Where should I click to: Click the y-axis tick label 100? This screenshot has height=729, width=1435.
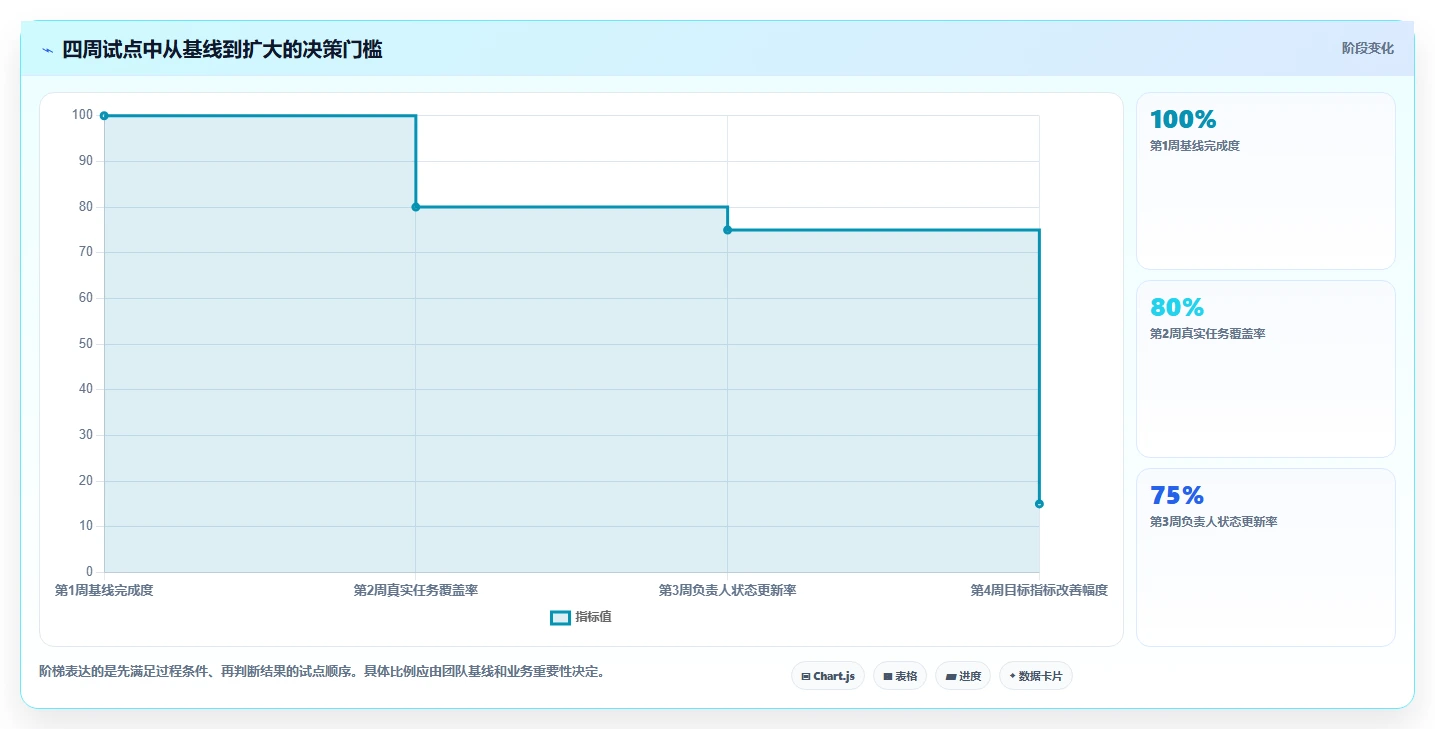(82, 115)
